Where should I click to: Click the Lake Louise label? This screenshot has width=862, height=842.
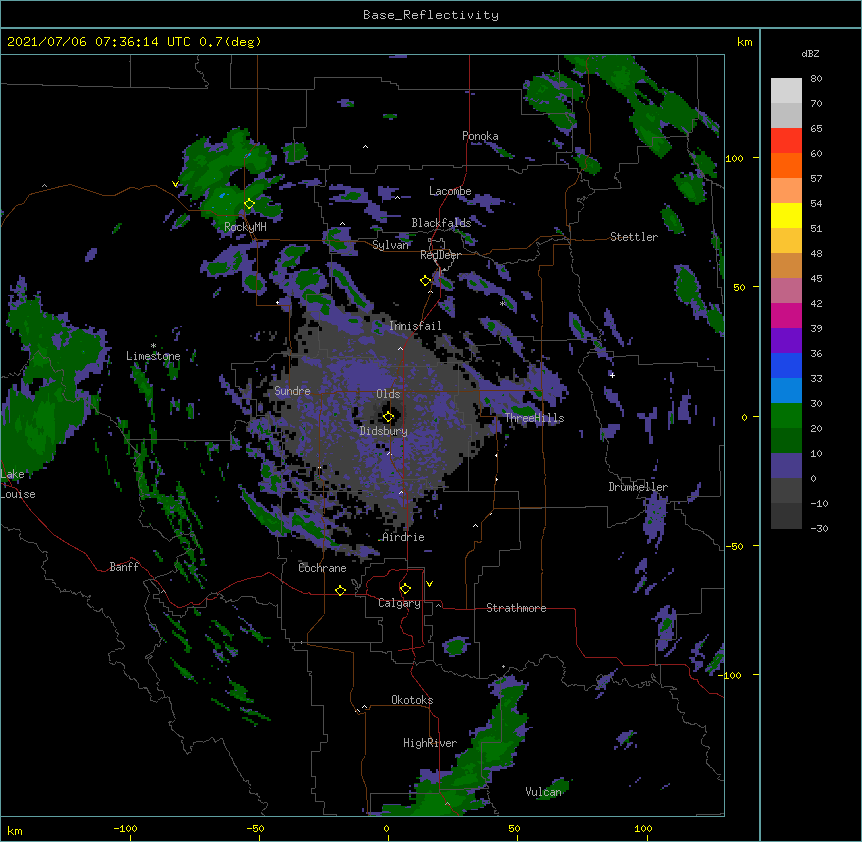point(17,484)
